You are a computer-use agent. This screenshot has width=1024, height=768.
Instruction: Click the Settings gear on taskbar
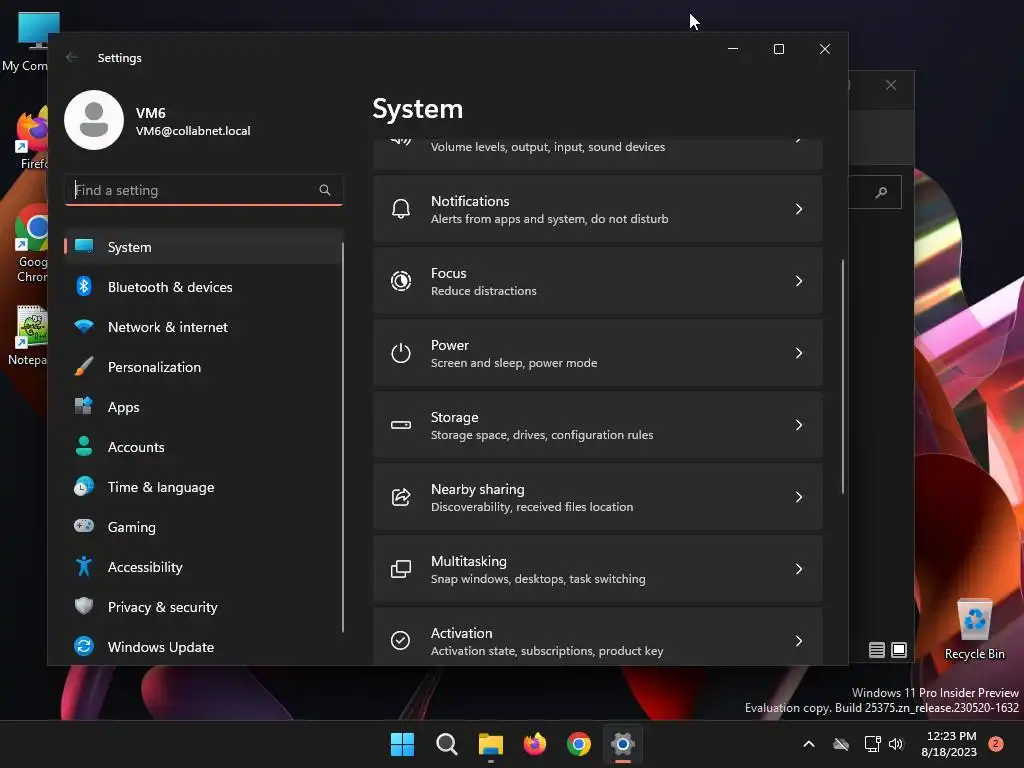click(623, 744)
